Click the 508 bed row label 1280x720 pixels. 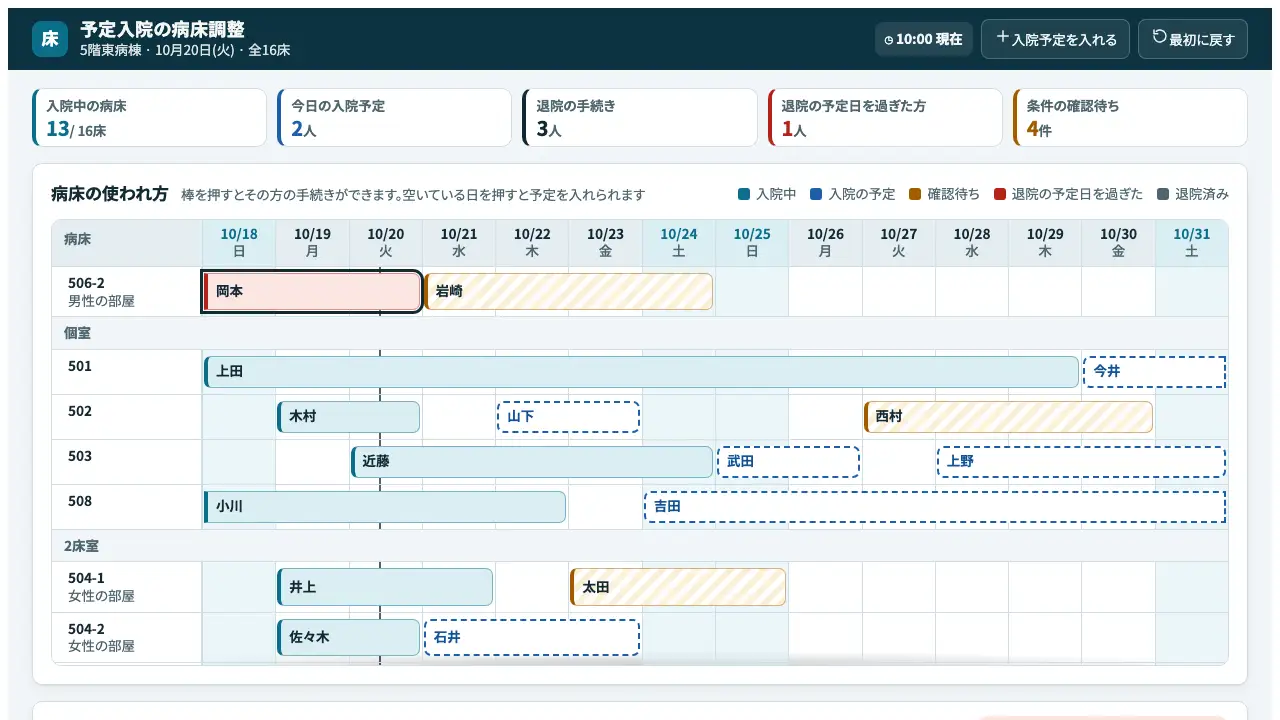point(127,507)
